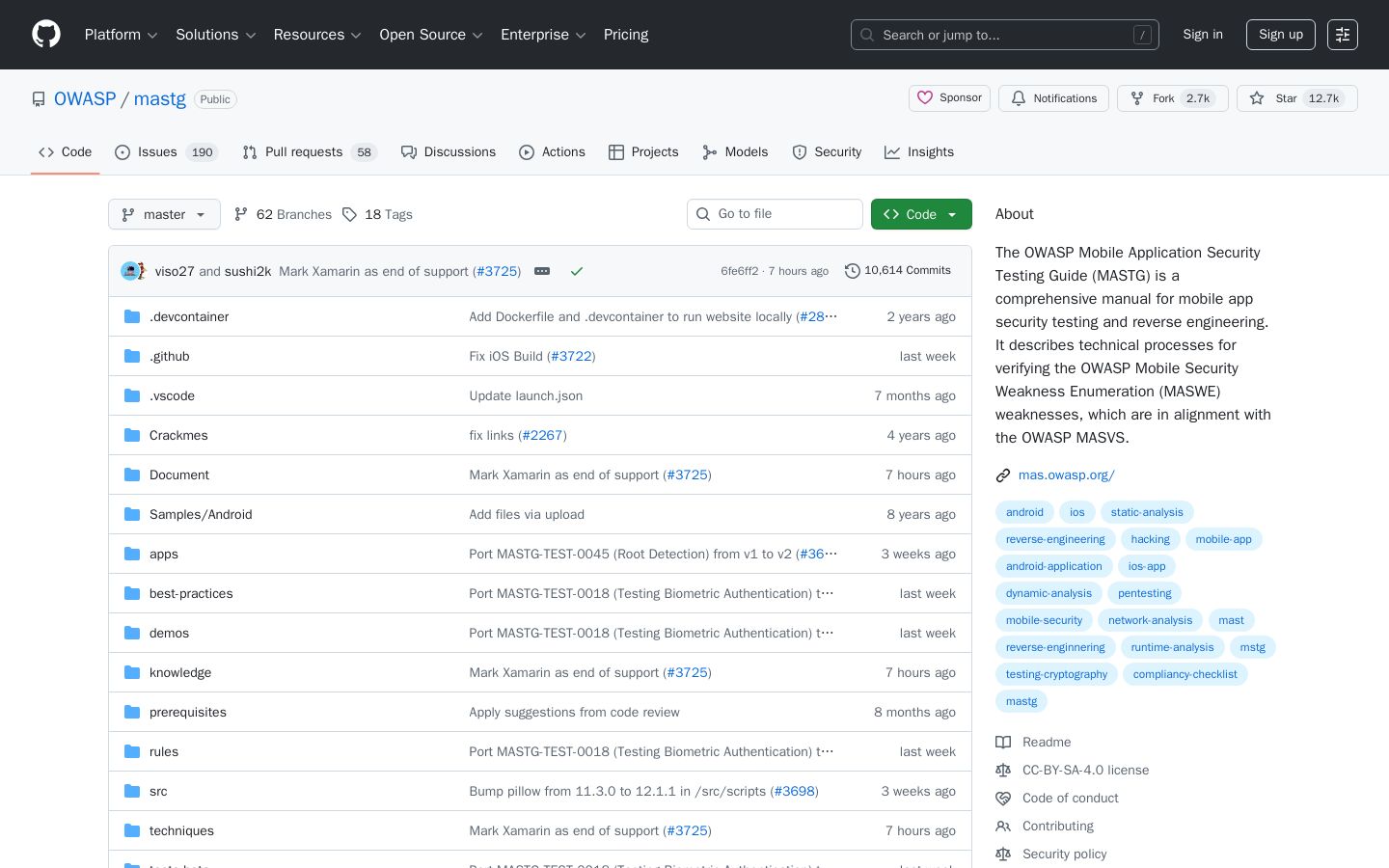The width and height of the screenshot is (1389, 868).
Task: Select the testing-cryptography topic tag
Action: [1056, 674]
